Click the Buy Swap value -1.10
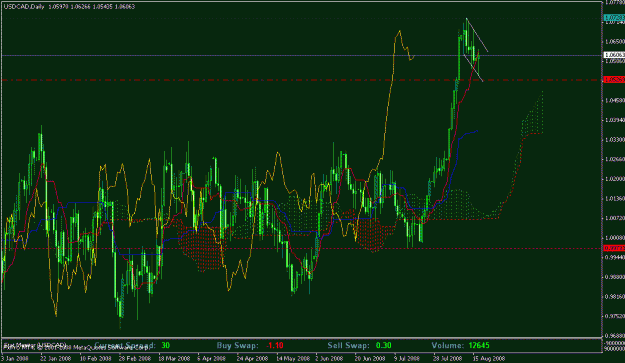The width and height of the screenshot is (625, 363). 275,345
